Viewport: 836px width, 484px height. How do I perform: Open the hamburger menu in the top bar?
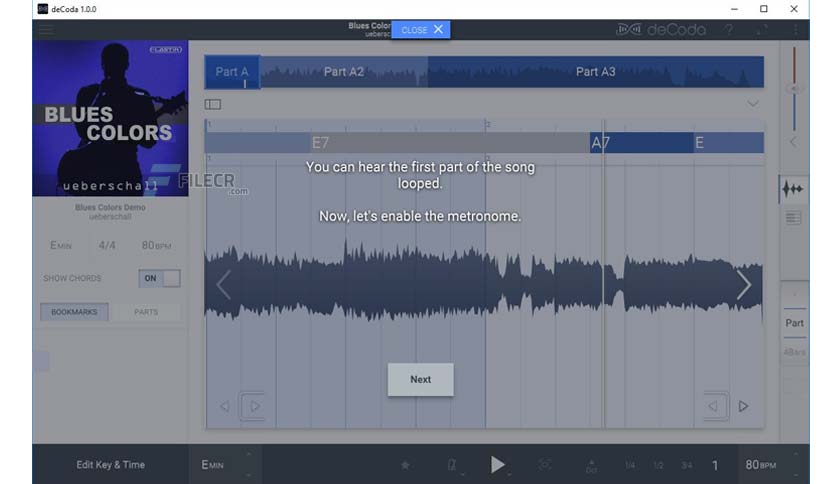tap(46, 30)
